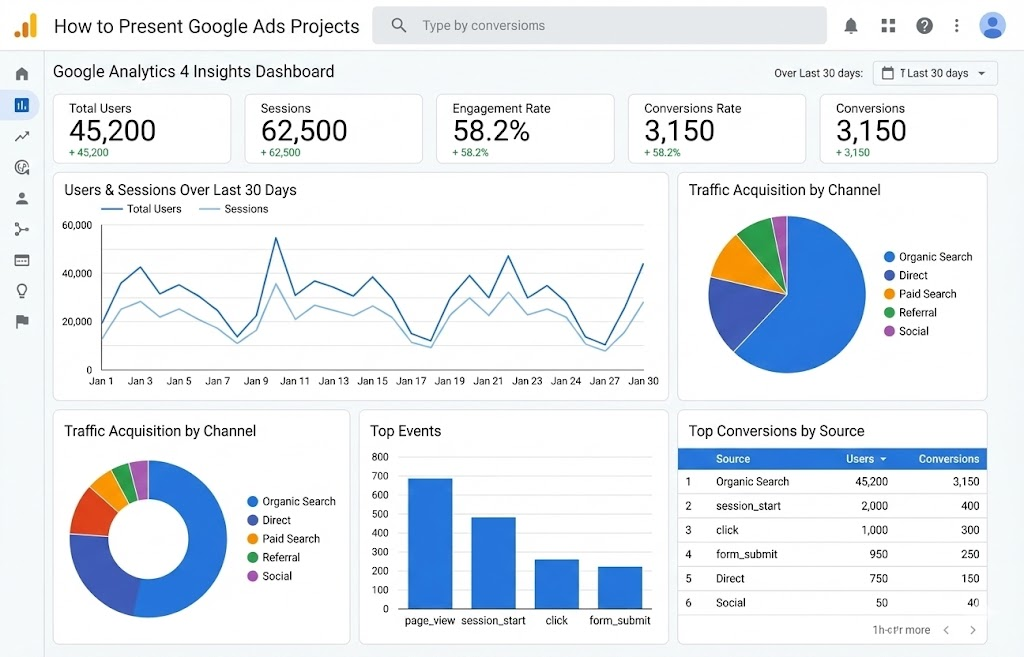Open the Home icon in the sidebar
This screenshot has height=657, width=1024.
point(22,74)
